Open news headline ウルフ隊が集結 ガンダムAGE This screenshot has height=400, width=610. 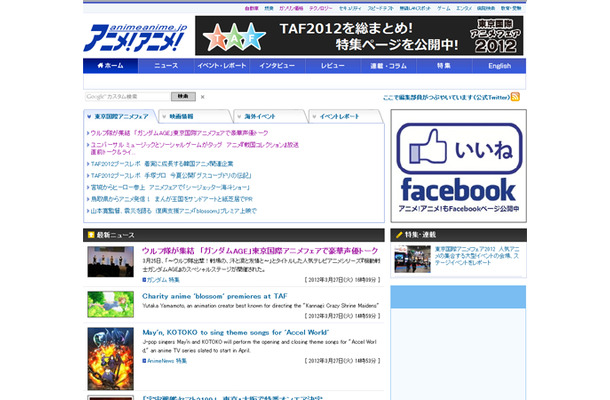(x=260, y=251)
